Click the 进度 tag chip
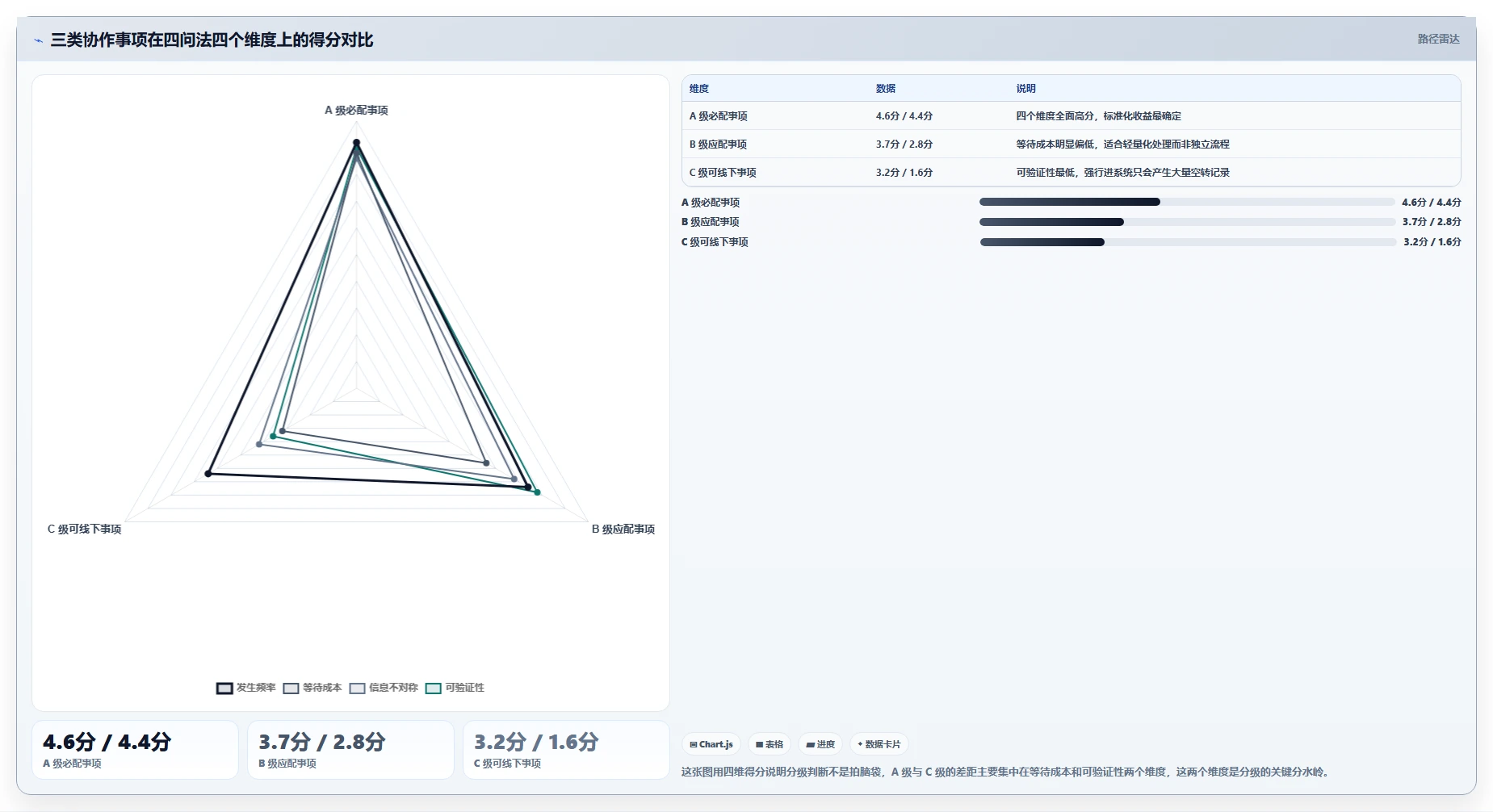Viewport: 1493px width, 812px height. (x=820, y=744)
